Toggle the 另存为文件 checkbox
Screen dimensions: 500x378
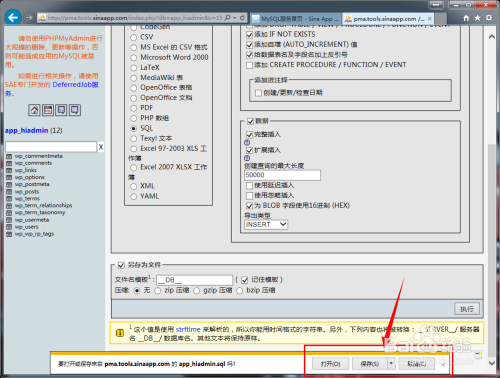tap(121, 266)
